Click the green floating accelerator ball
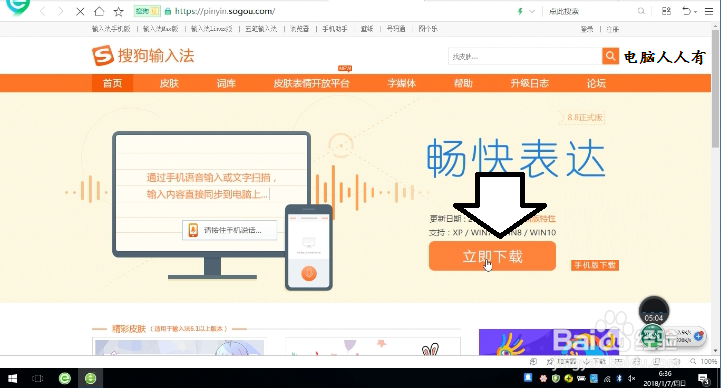This screenshot has height=388, width=721. [x=652, y=337]
